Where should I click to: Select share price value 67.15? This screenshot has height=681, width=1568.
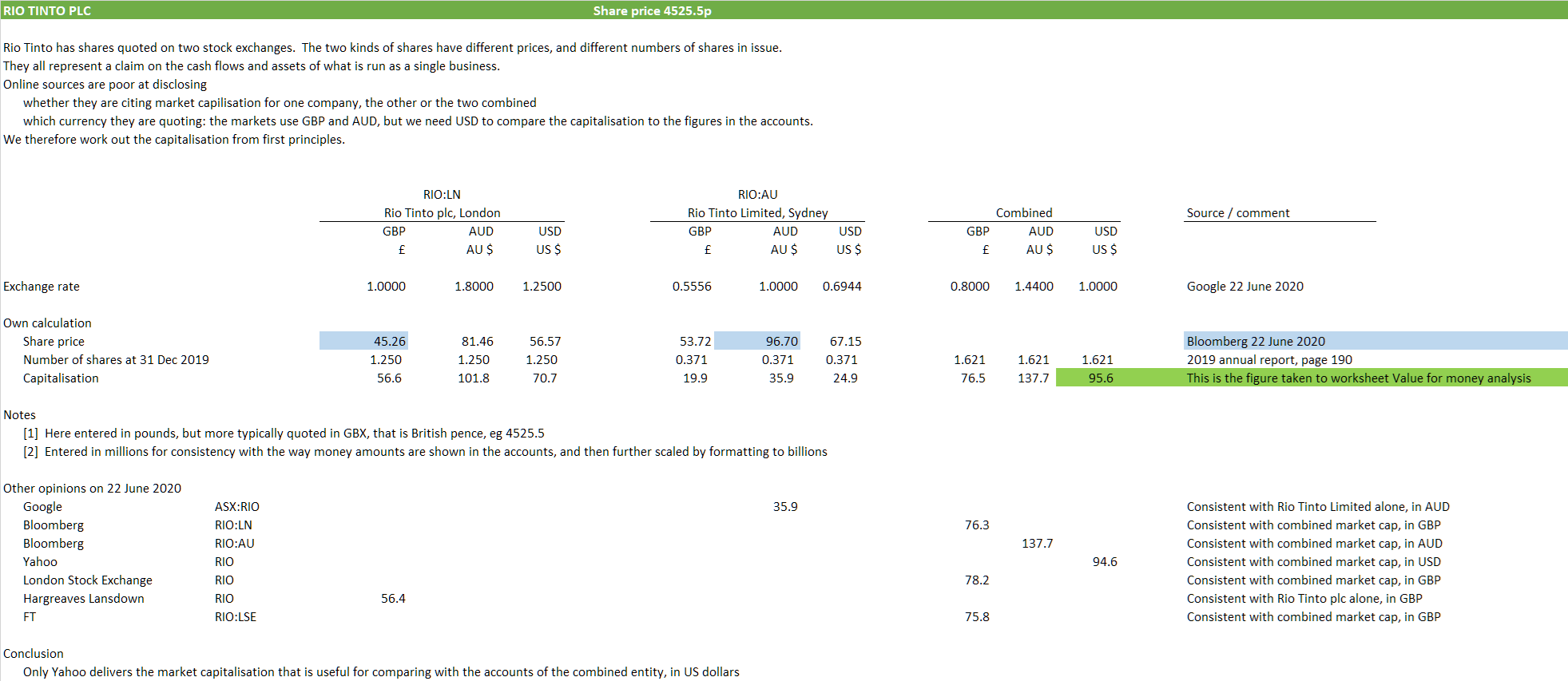[845, 341]
